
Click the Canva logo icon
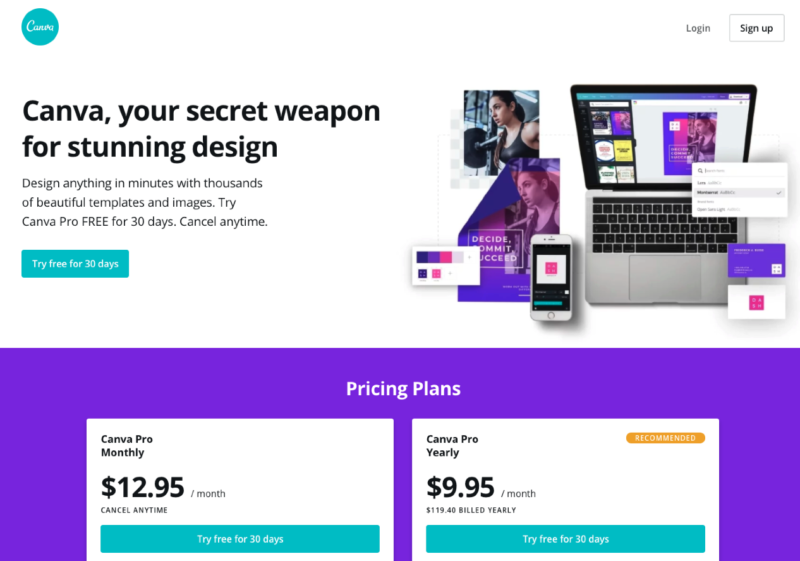pyautogui.click(x=40, y=27)
